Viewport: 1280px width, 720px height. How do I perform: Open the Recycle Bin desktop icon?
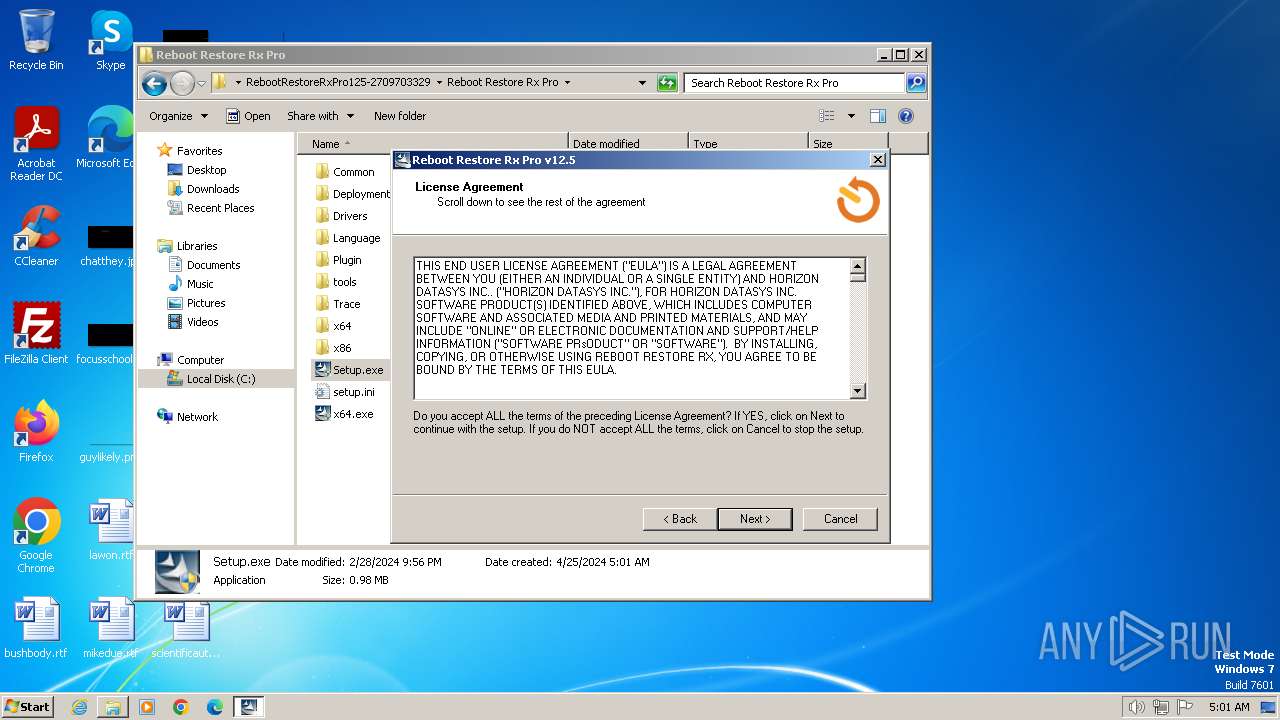coord(36,40)
